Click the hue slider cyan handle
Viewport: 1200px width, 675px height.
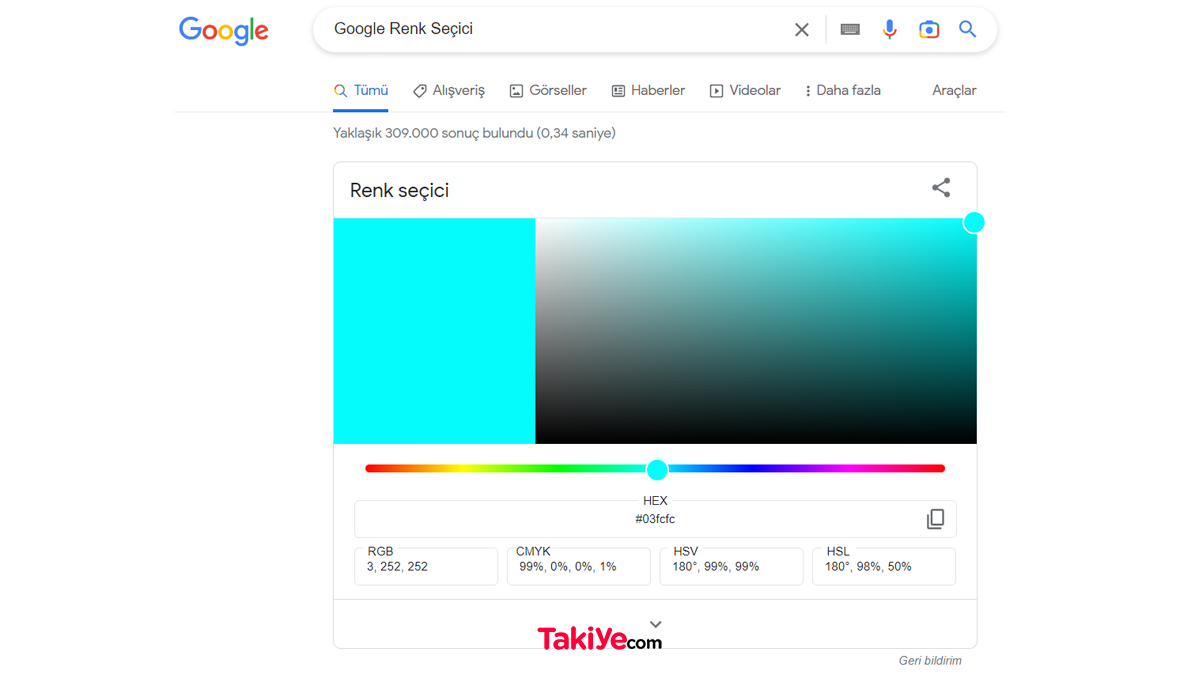(x=657, y=469)
